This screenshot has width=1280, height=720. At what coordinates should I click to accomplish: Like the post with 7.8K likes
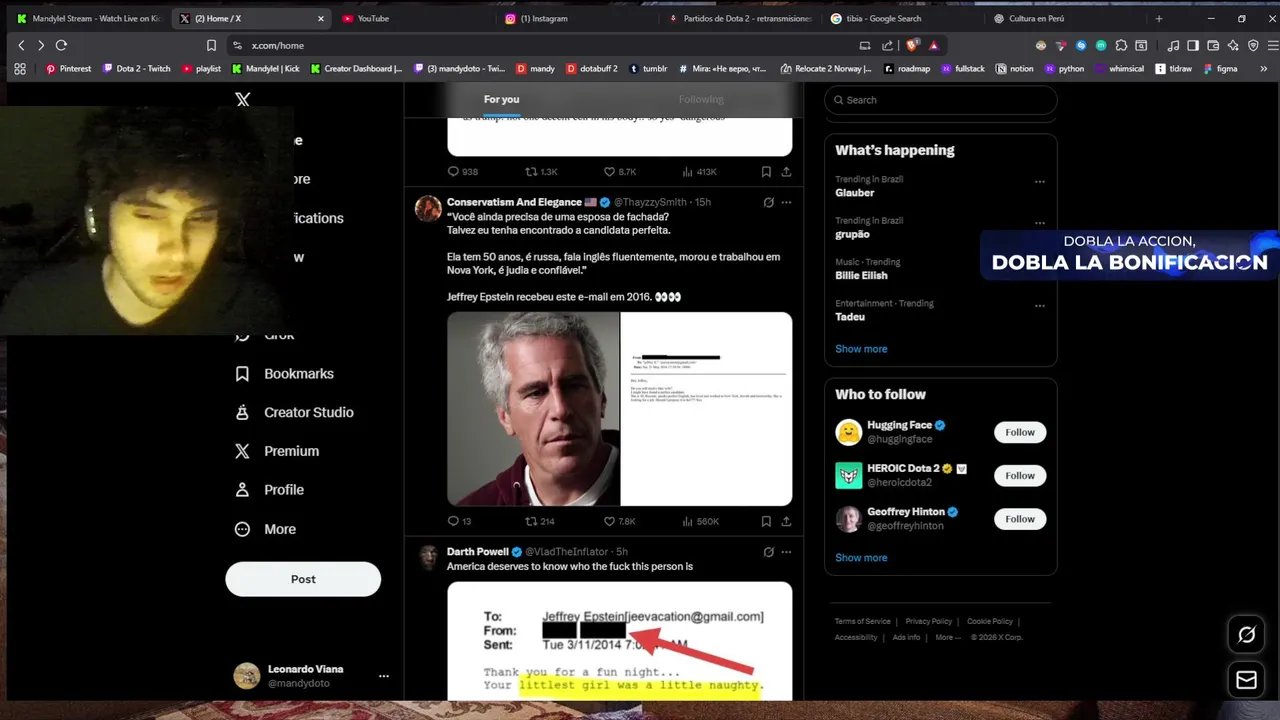tap(619, 521)
